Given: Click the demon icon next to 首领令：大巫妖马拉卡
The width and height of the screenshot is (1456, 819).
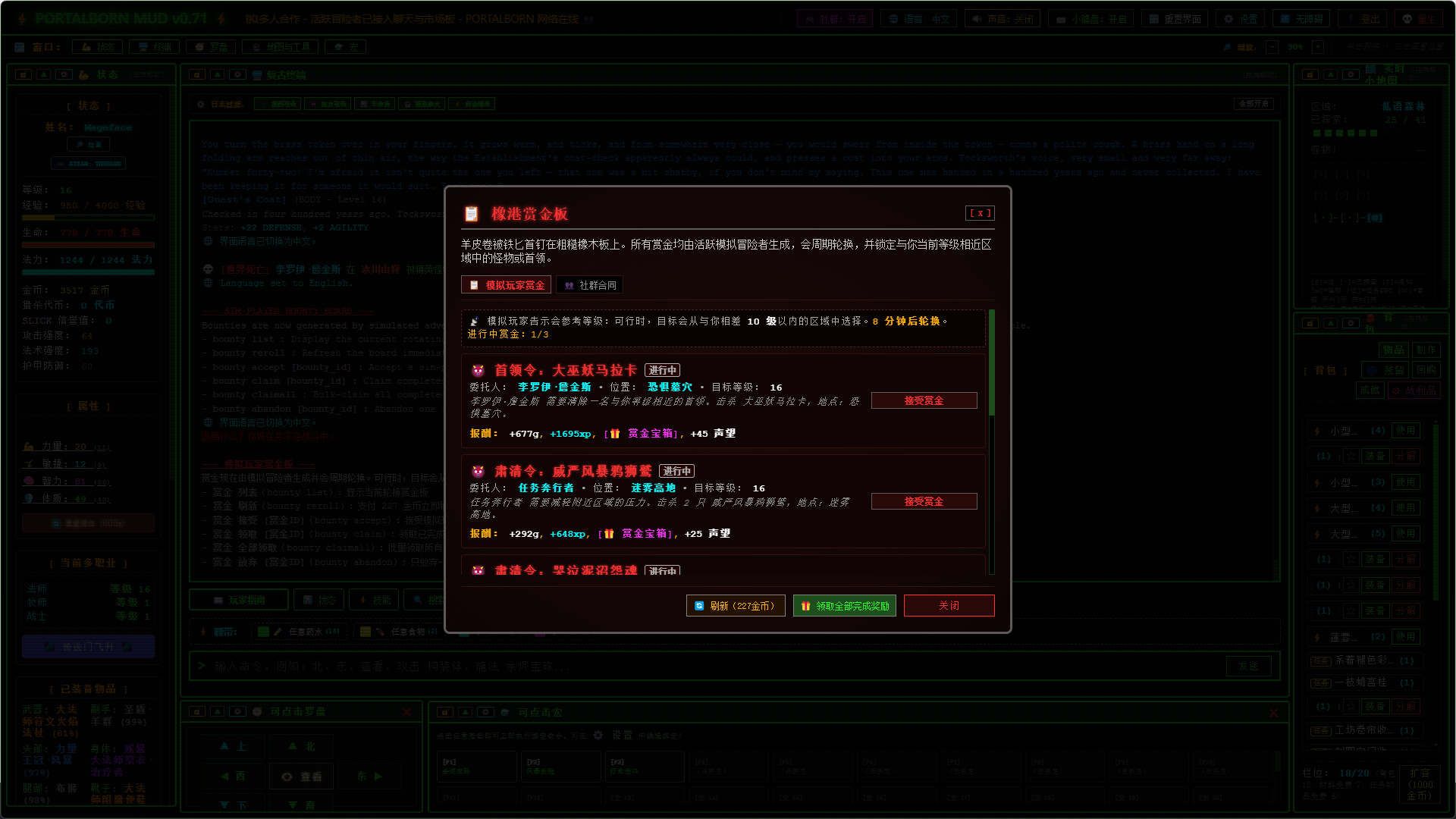Looking at the screenshot, I should click(478, 371).
